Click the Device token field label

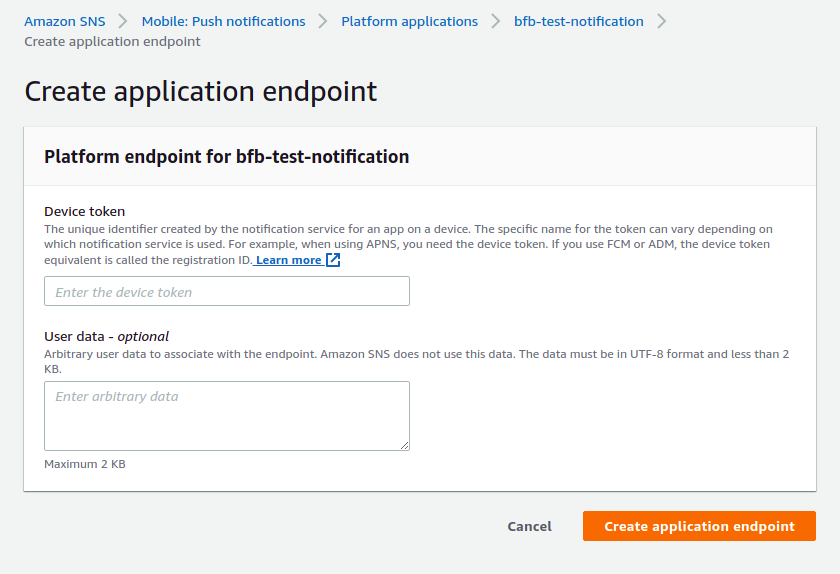[x=85, y=211]
